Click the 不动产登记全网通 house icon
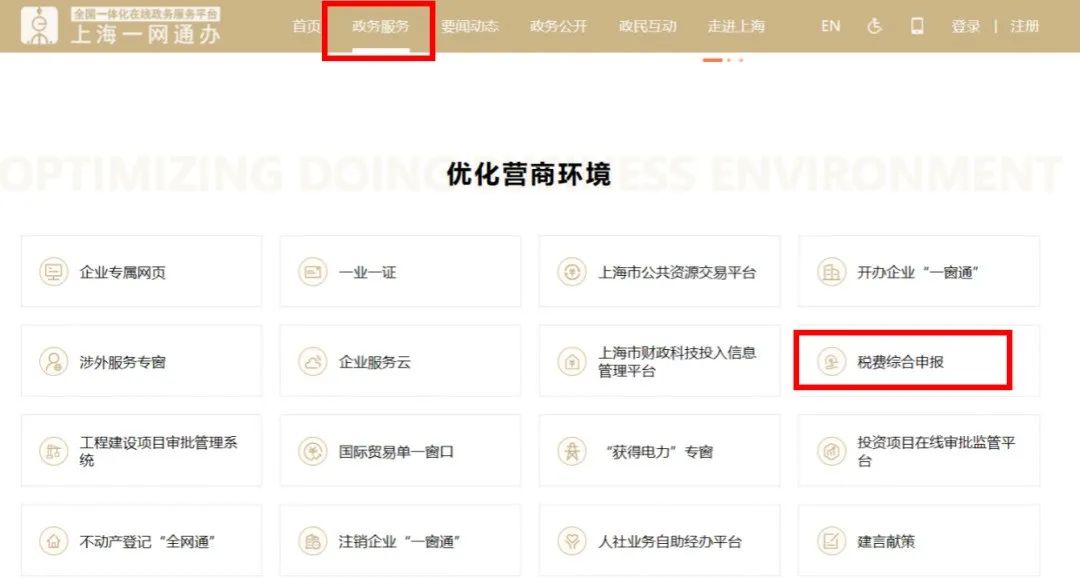1080x578 pixels. (53, 540)
